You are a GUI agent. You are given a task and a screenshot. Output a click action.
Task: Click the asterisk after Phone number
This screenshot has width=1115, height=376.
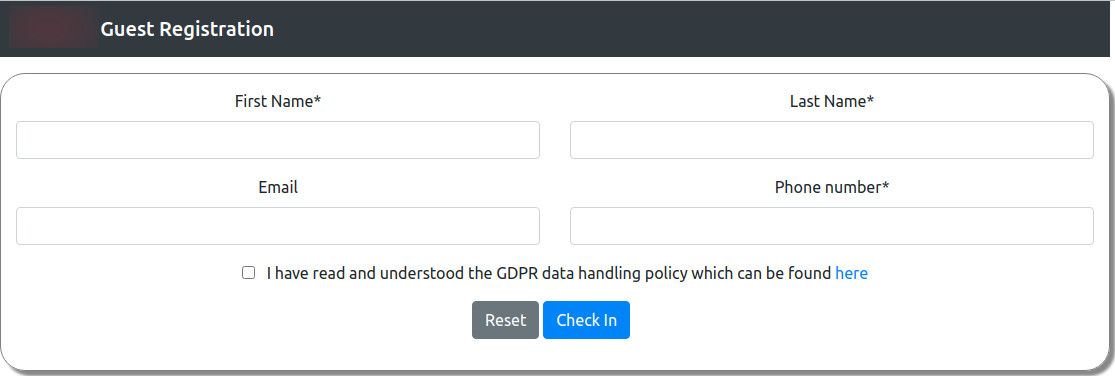(885, 185)
